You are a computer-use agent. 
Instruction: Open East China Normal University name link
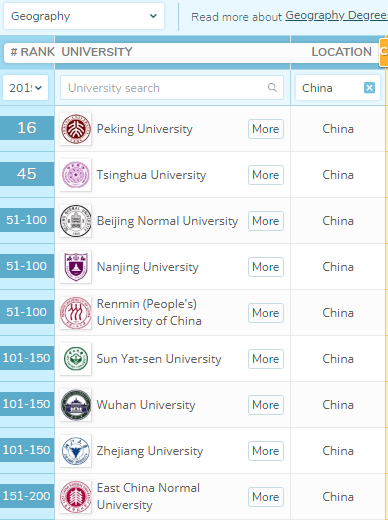pos(148,497)
